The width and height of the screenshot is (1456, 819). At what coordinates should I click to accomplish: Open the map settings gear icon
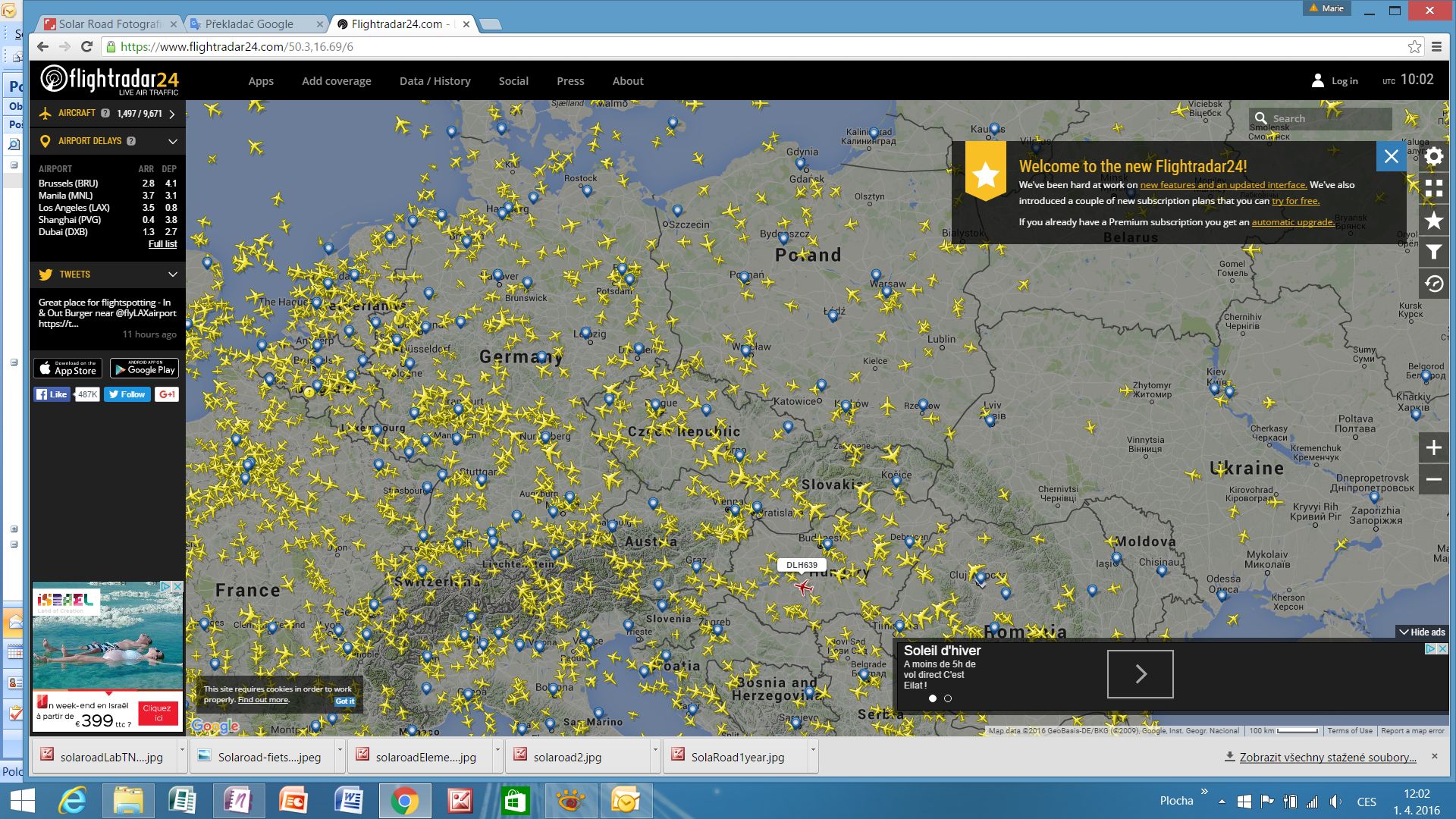1433,157
